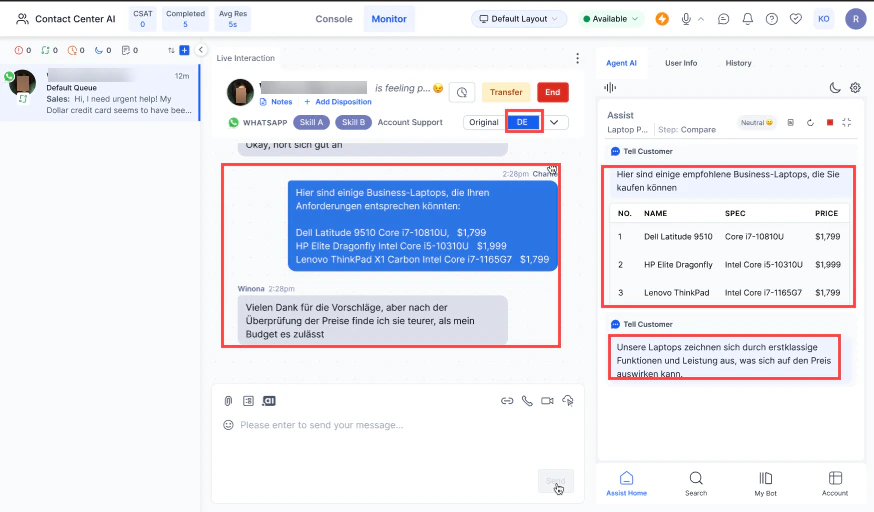This screenshot has width=874, height=512.
Task: Click the paperclip attachment icon
Action: [228, 401]
